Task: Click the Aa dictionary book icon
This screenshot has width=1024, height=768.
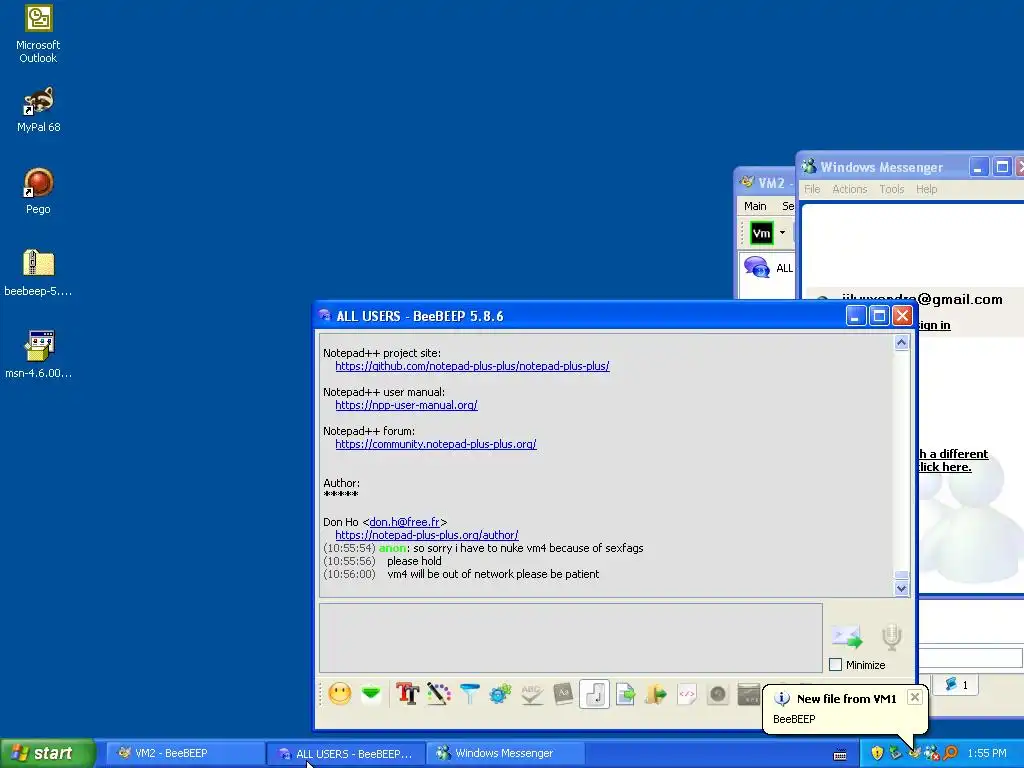Action: tap(563, 694)
